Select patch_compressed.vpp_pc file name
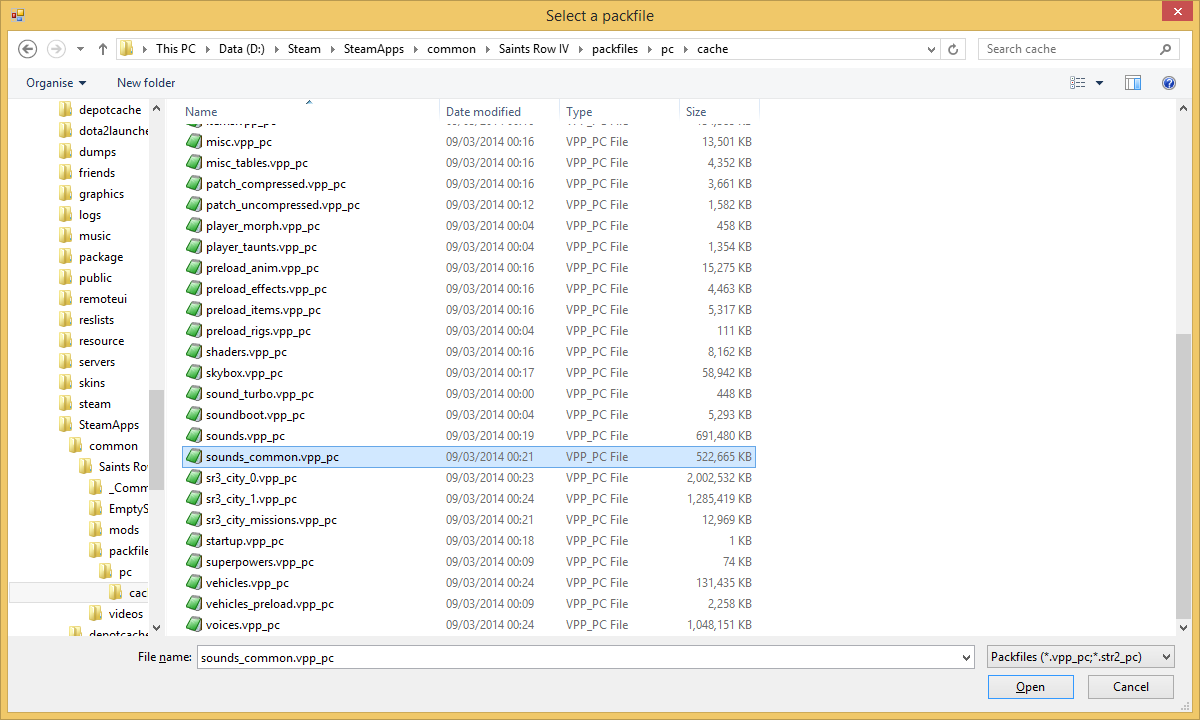This screenshot has height=720, width=1200. [x=276, y=184]
